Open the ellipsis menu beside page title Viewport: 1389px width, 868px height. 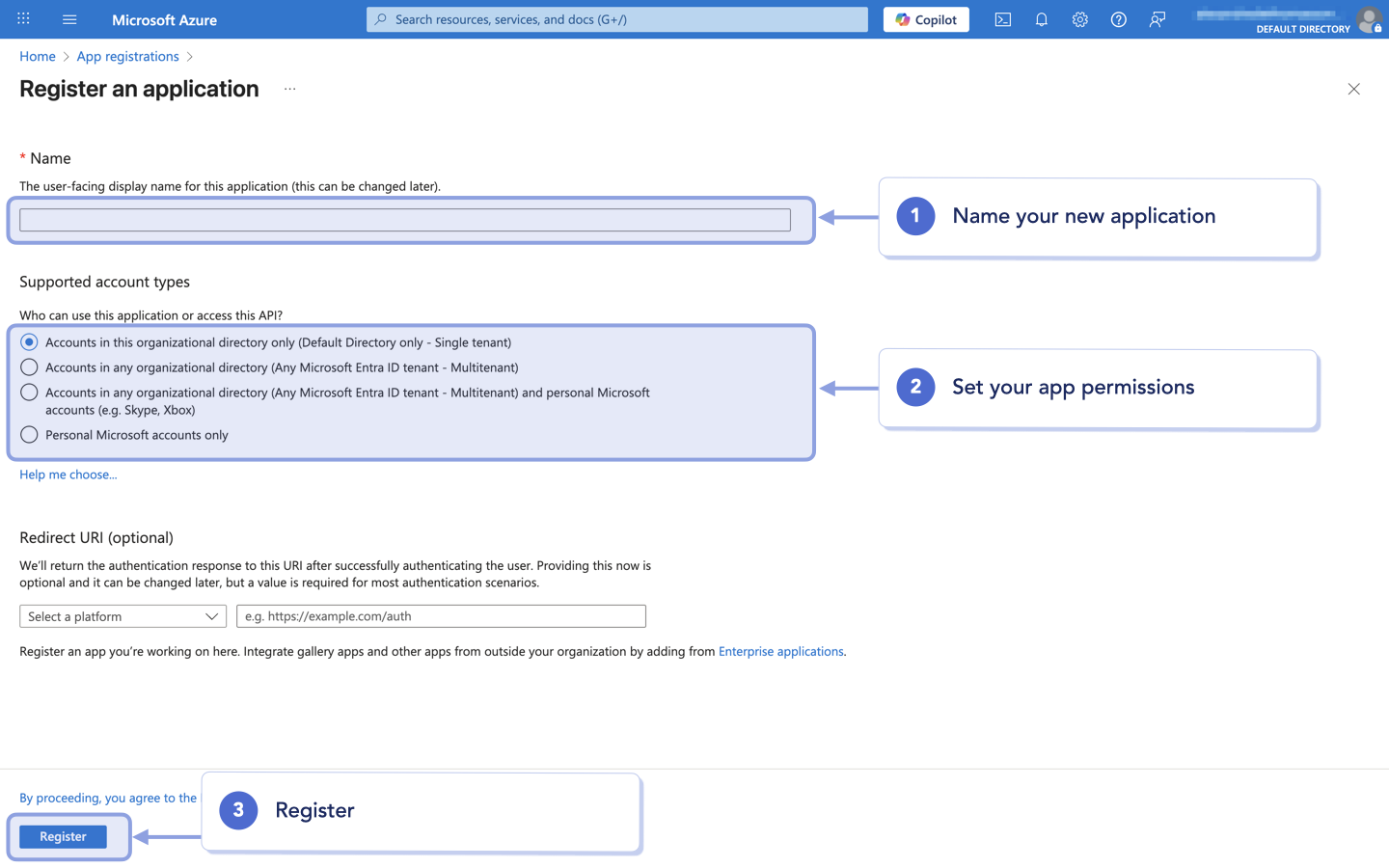tap(289, 89)
